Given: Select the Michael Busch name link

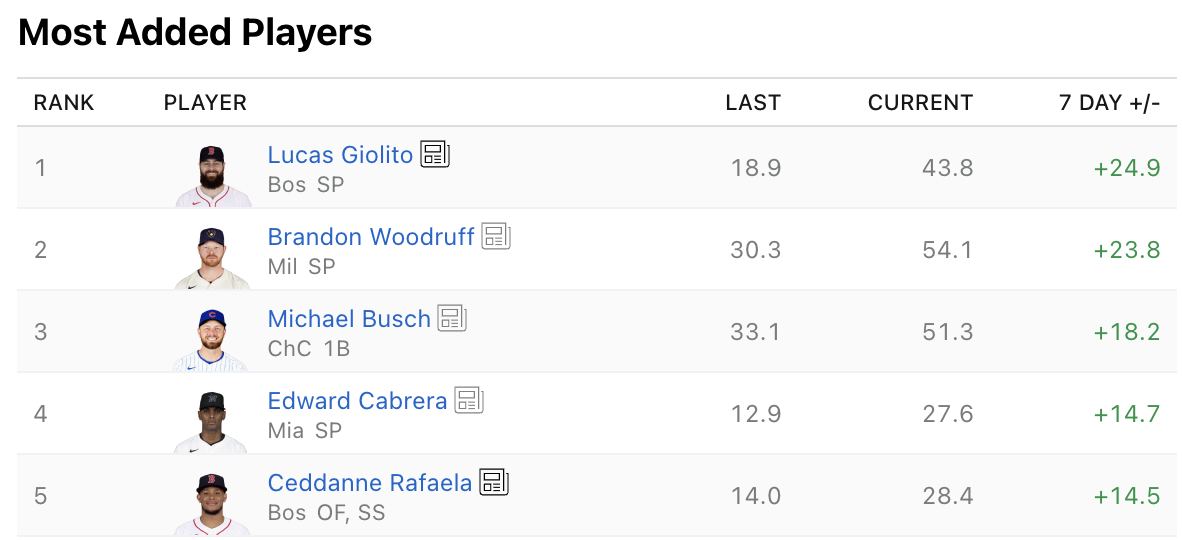Looking at the screenshot, I should tap(349, 319).
